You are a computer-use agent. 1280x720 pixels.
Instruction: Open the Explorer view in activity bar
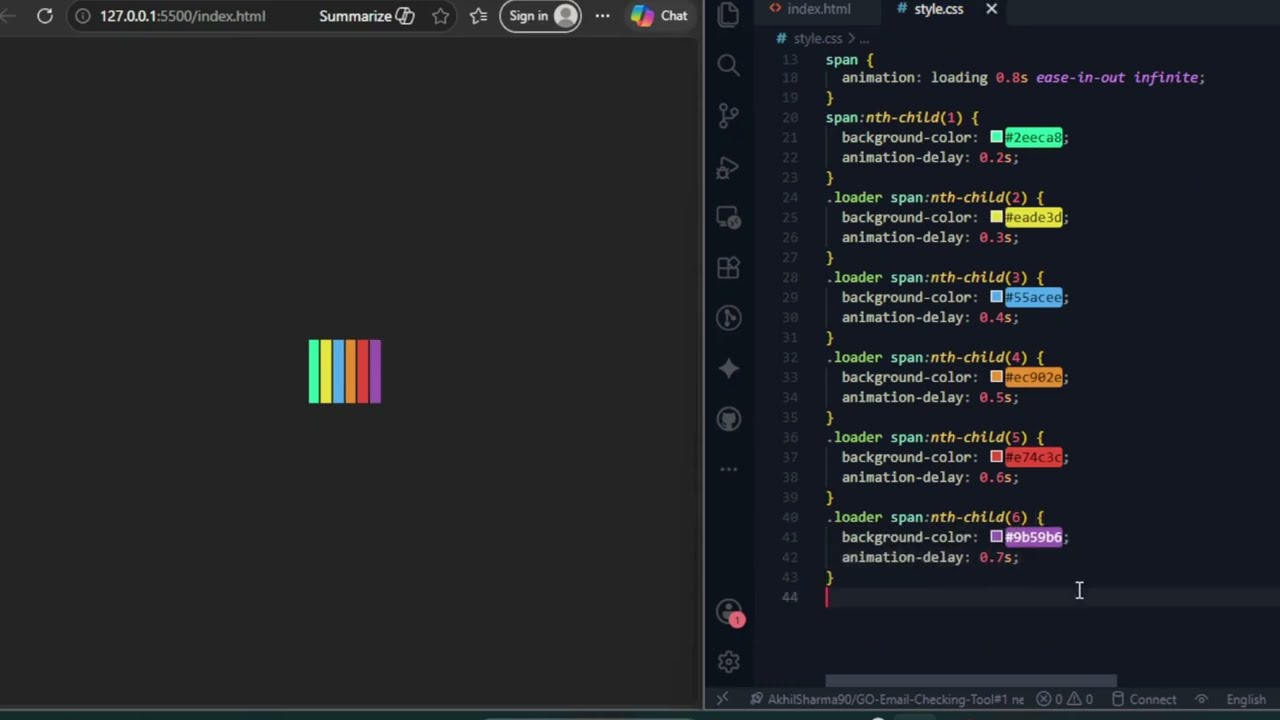tap(728, 14)
